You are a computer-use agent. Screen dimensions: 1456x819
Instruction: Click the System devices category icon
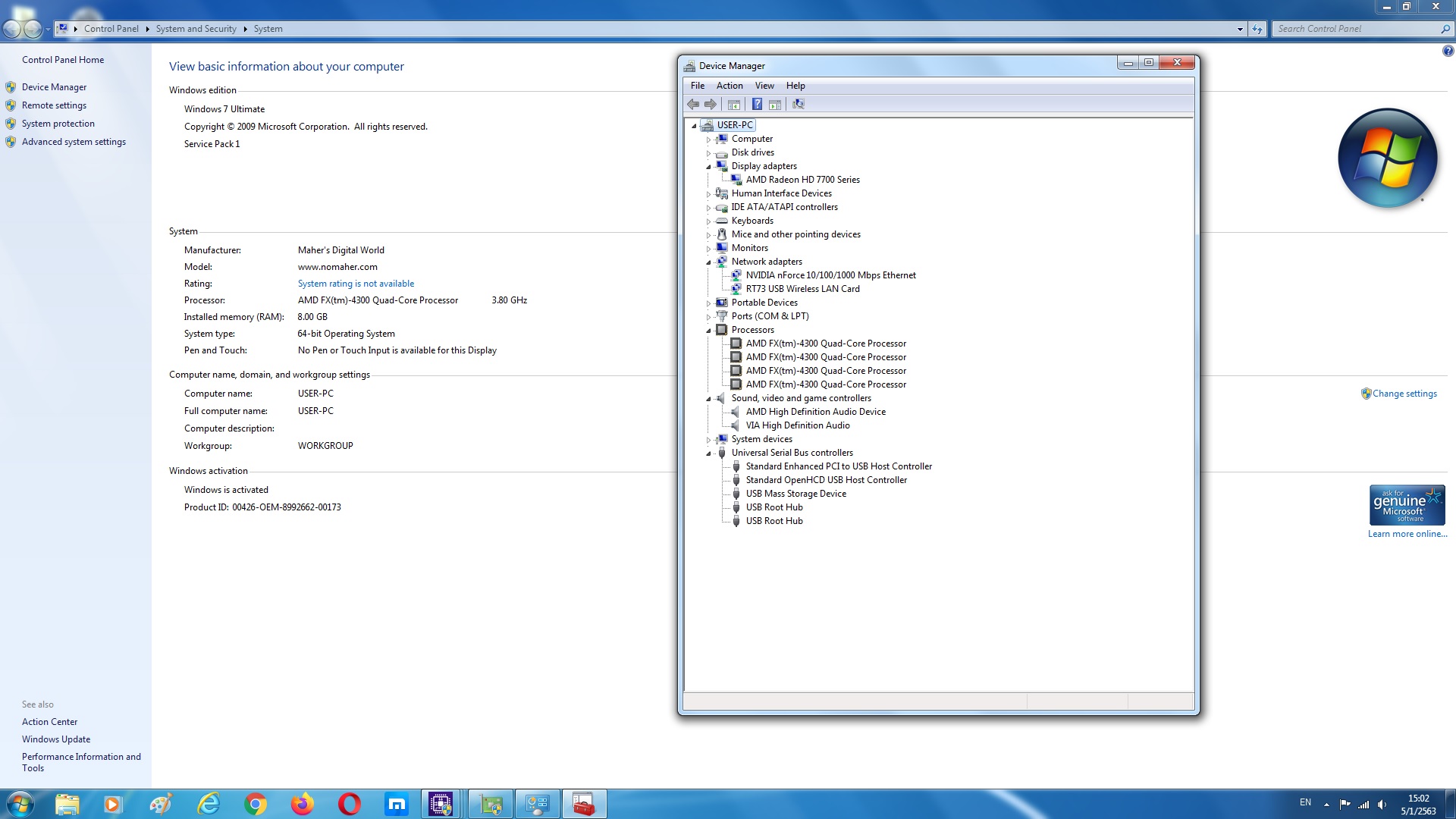[722, 439]
